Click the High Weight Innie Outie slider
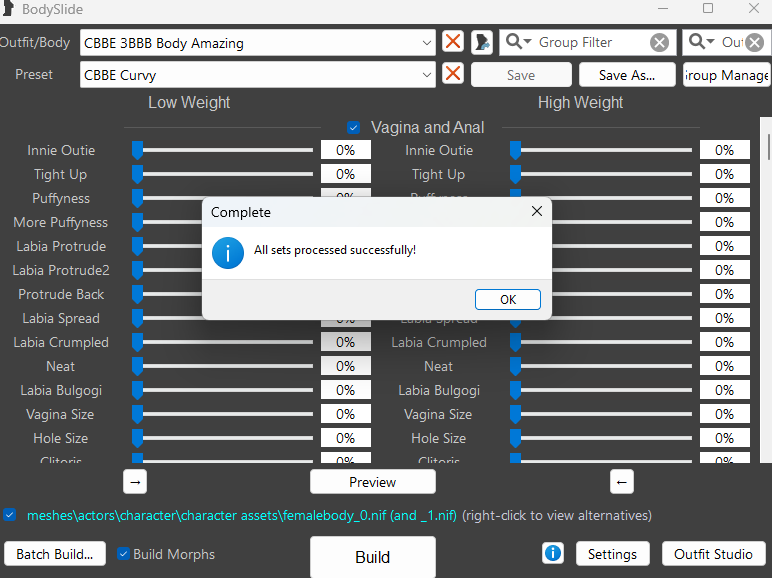The width and height of the screenshot is (772, 578). 601,150
